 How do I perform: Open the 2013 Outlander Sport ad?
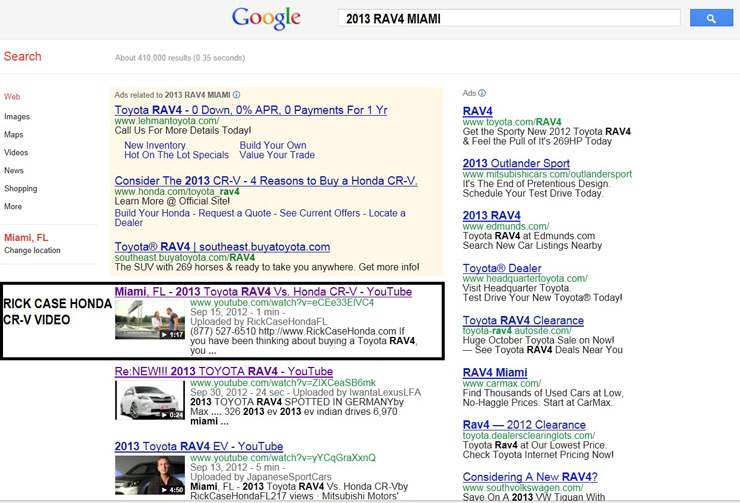pyautogui.click(x=516, y=163)
